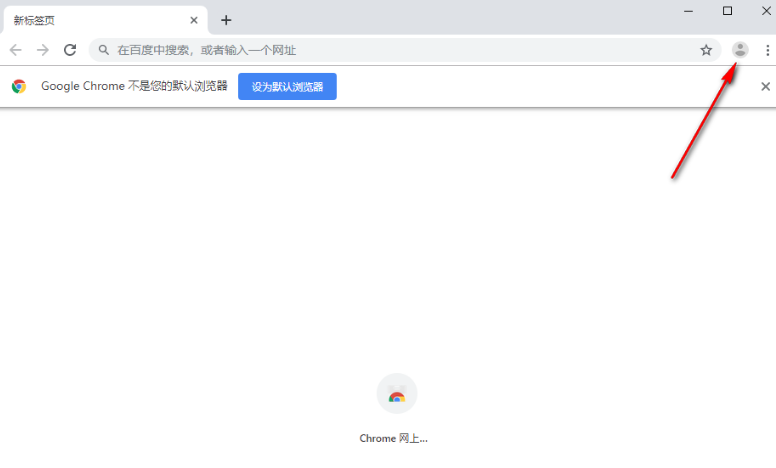Click the Chrome logo in the infobar
The height and width of the screenshot is (468, 776).
click(19, 87)
